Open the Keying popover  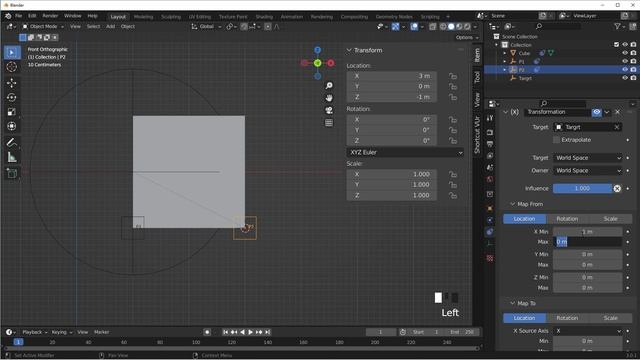pos(61,332)
